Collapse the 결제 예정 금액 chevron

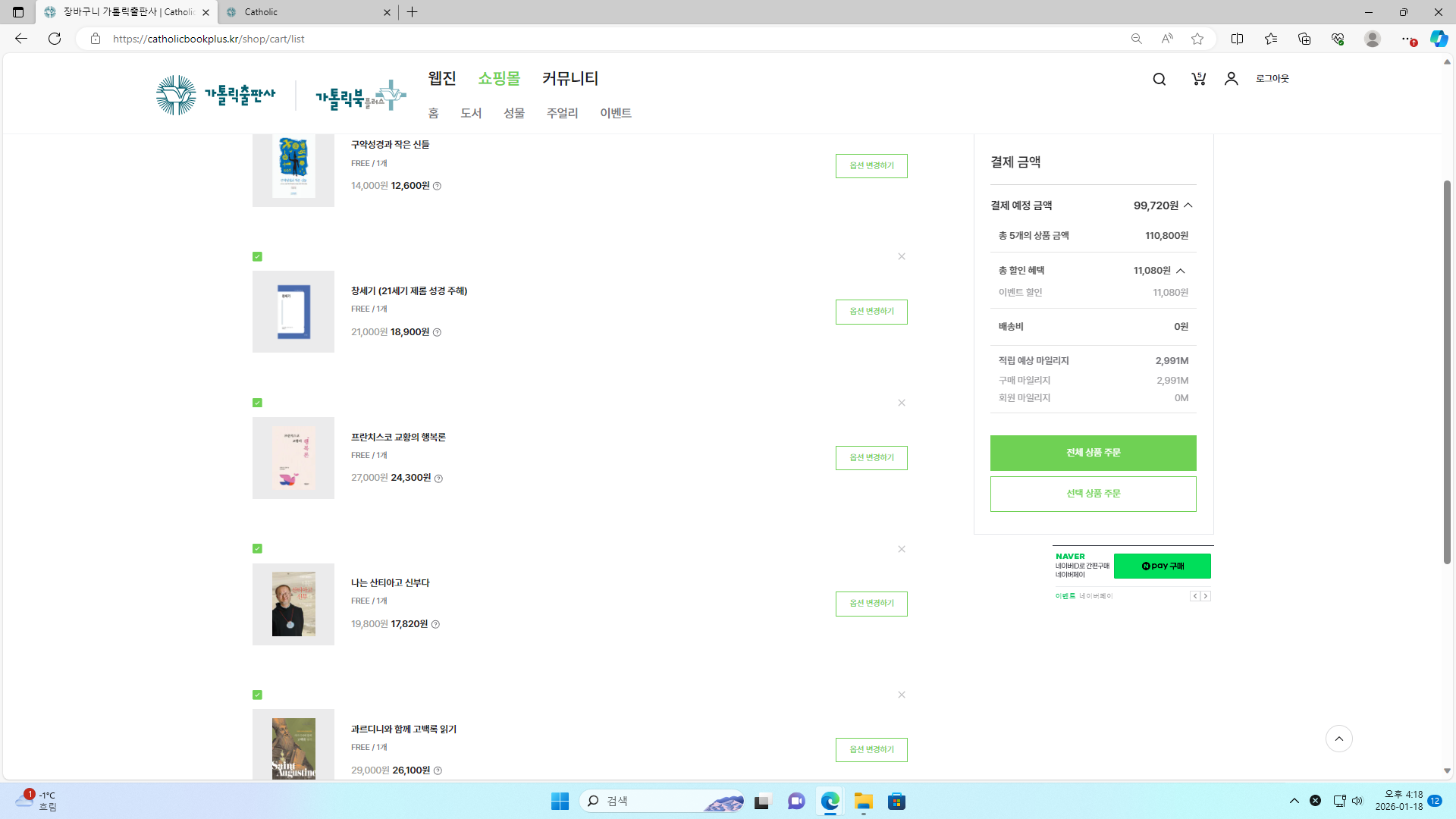point(1188,206)
